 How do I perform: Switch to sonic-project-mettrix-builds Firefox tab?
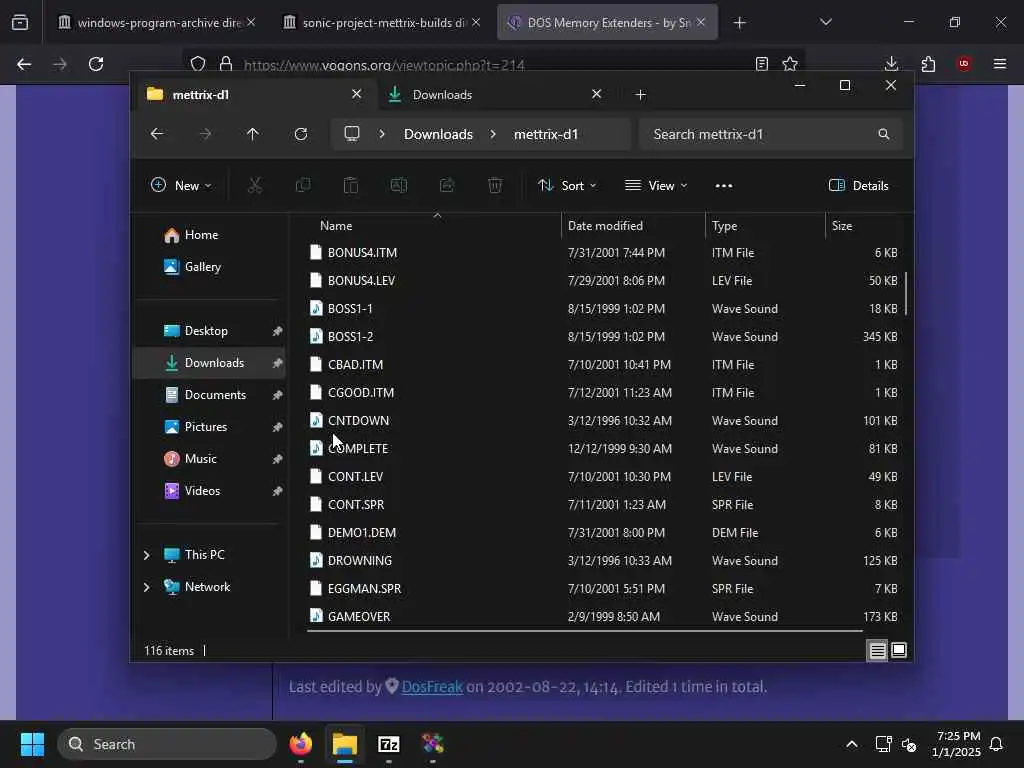pos(382,23)
